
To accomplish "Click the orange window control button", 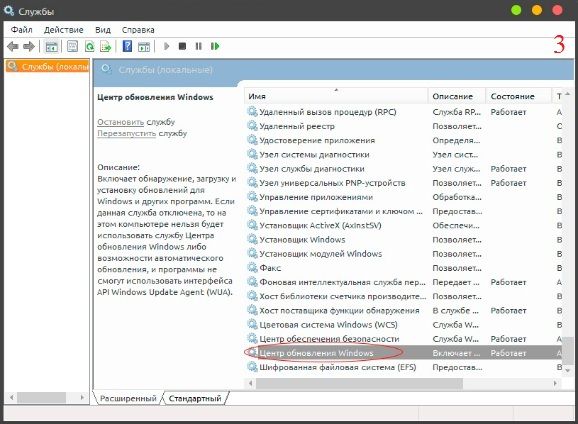I will tap(537, 10).
